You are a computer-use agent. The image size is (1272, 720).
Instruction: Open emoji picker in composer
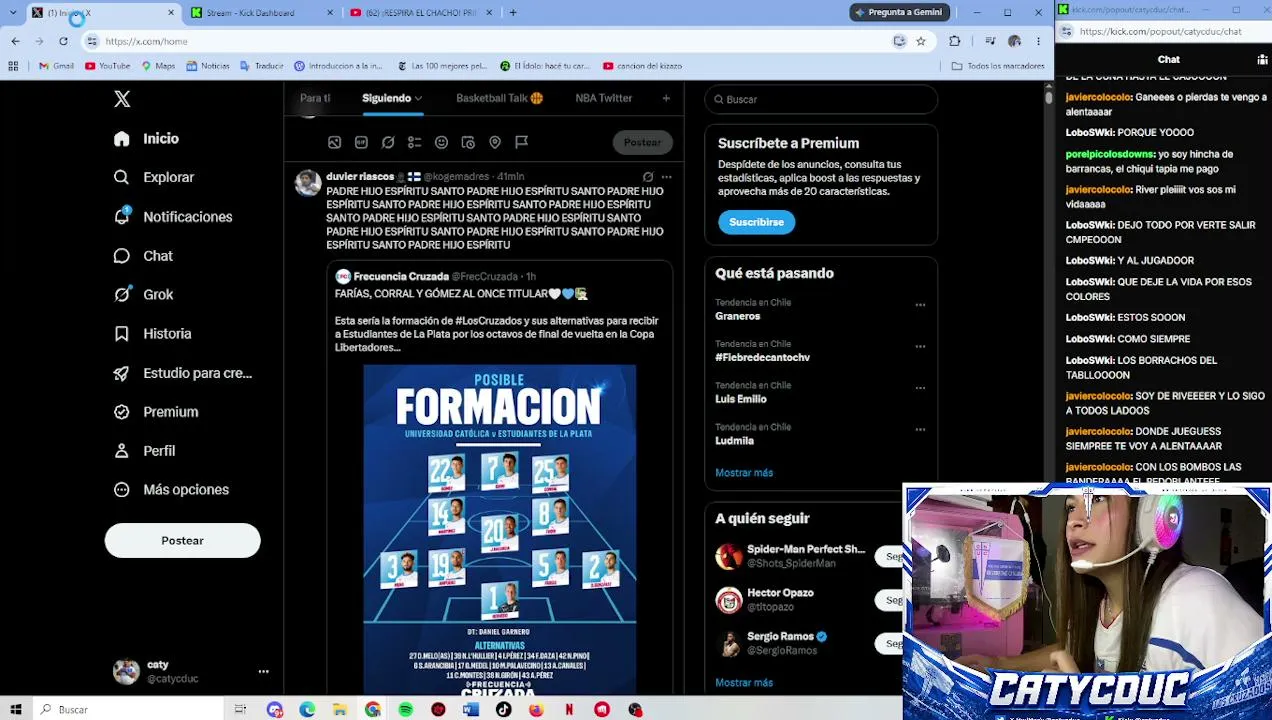tap(441, 142)
